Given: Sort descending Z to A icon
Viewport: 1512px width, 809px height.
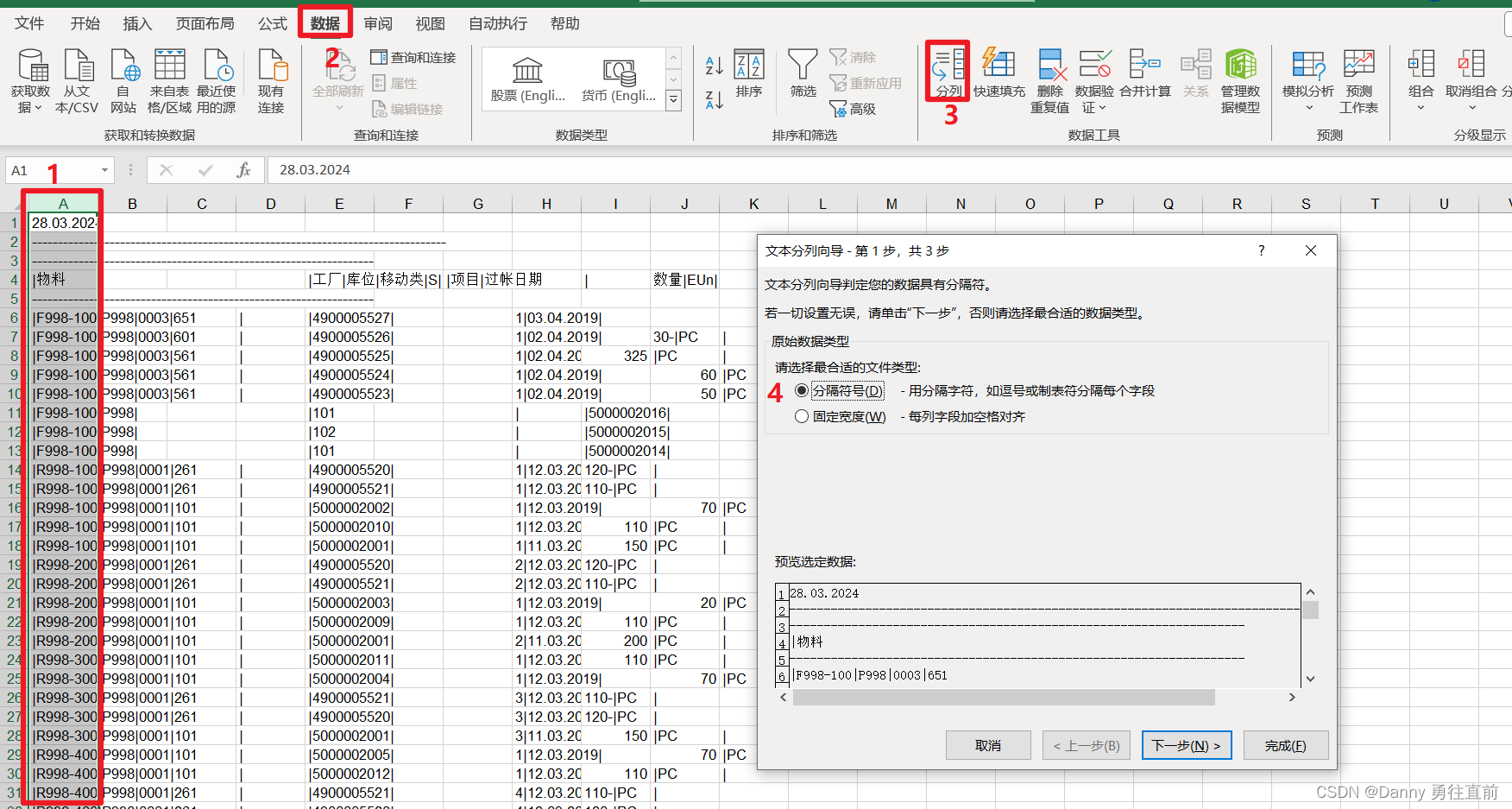Looking at the screenshot, I should point(714,99).
